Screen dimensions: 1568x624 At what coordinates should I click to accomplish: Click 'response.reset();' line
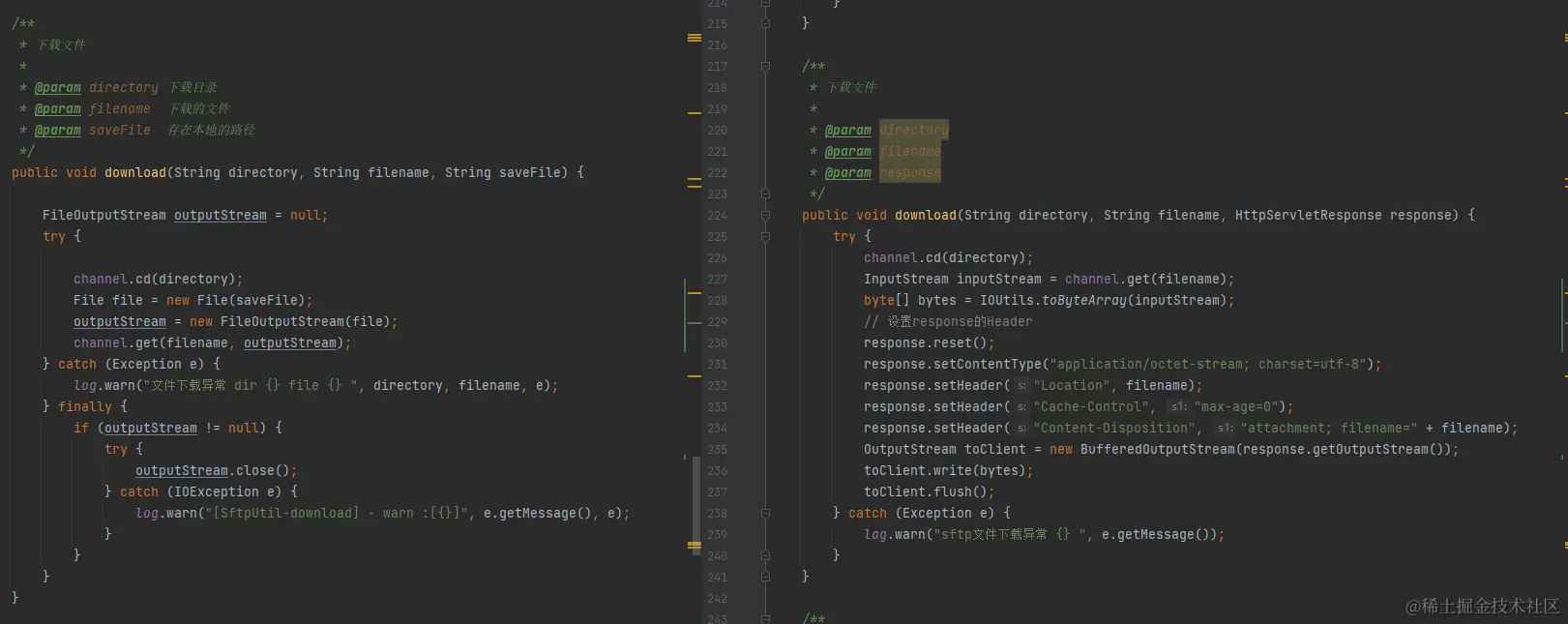pos(930,343)
